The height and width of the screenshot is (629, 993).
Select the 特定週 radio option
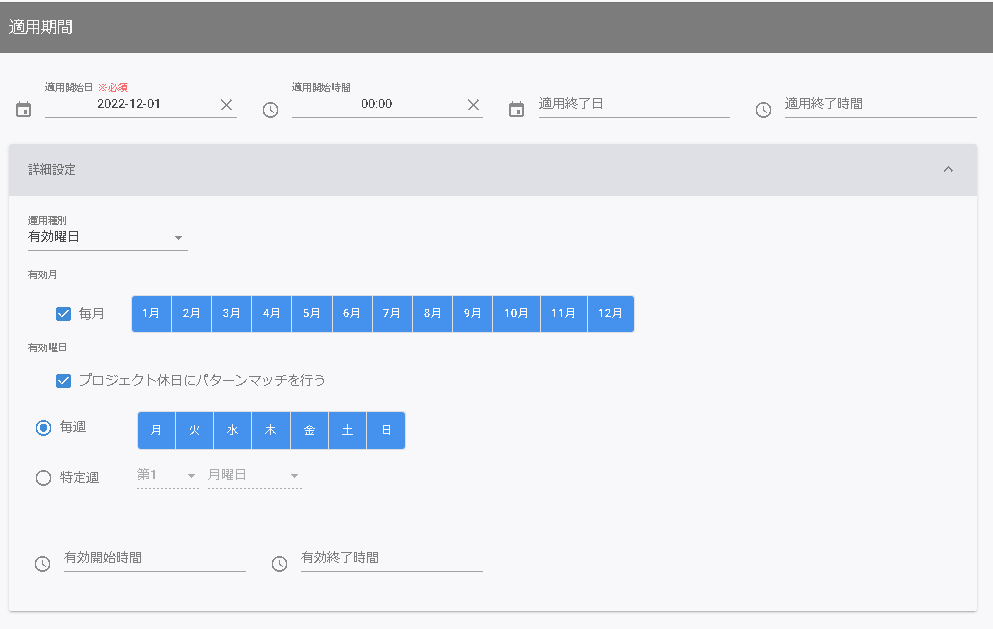(43, 478)
